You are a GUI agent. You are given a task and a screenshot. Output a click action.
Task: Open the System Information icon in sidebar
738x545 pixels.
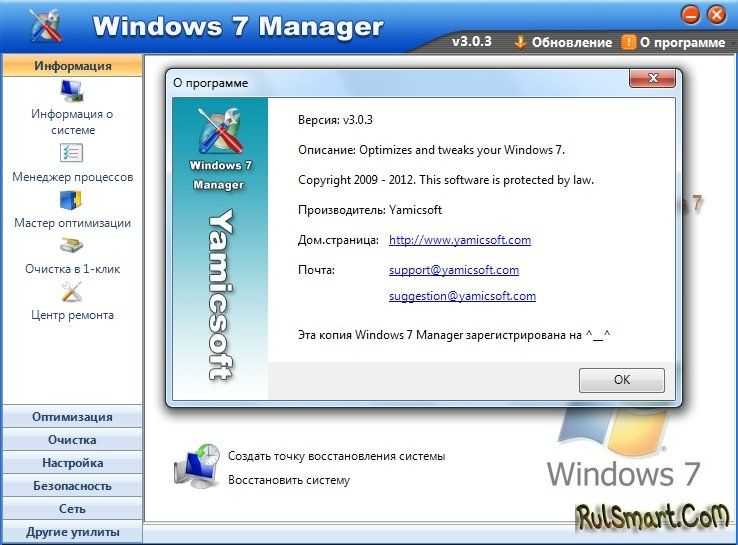tap(72, 91)
